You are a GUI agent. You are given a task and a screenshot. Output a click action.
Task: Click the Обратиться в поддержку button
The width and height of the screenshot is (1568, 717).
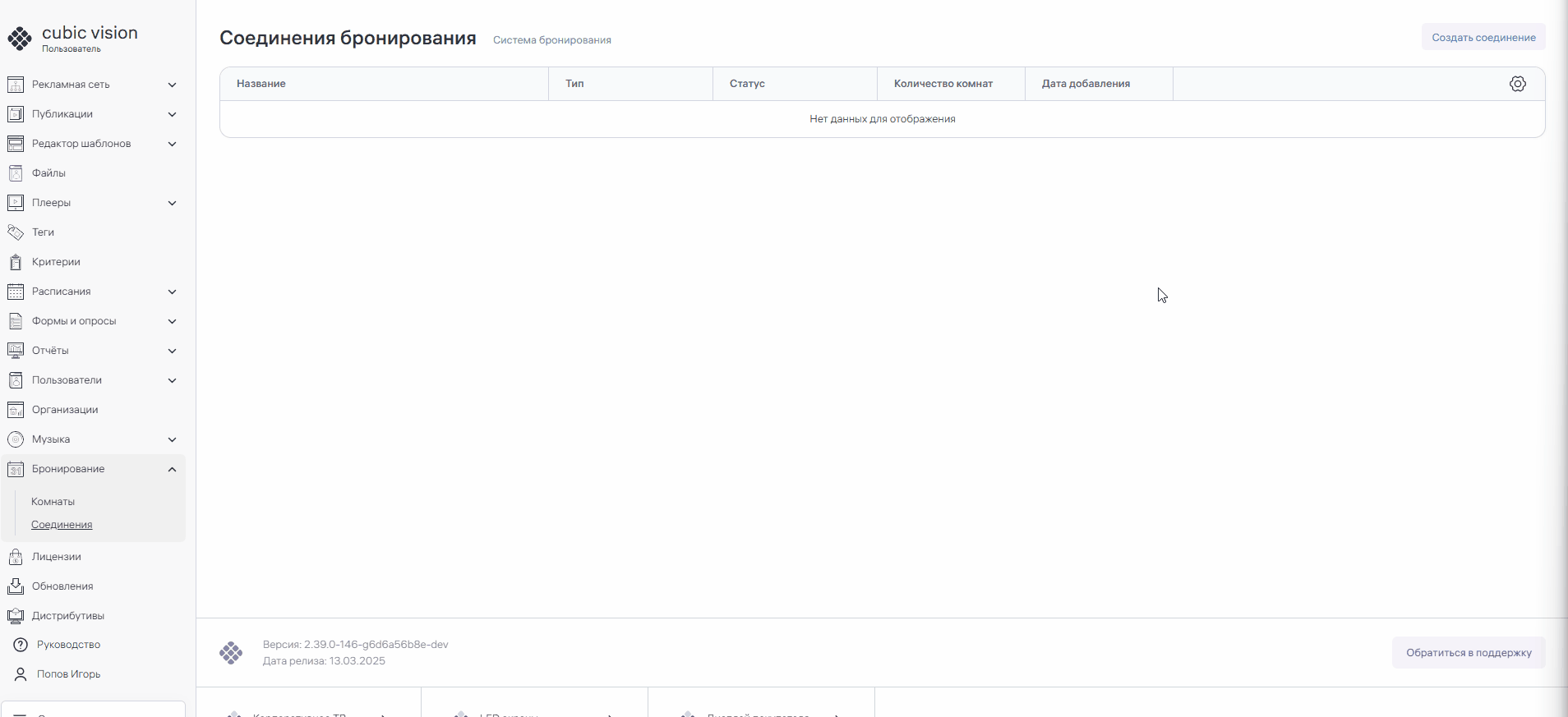[1468, 653]
